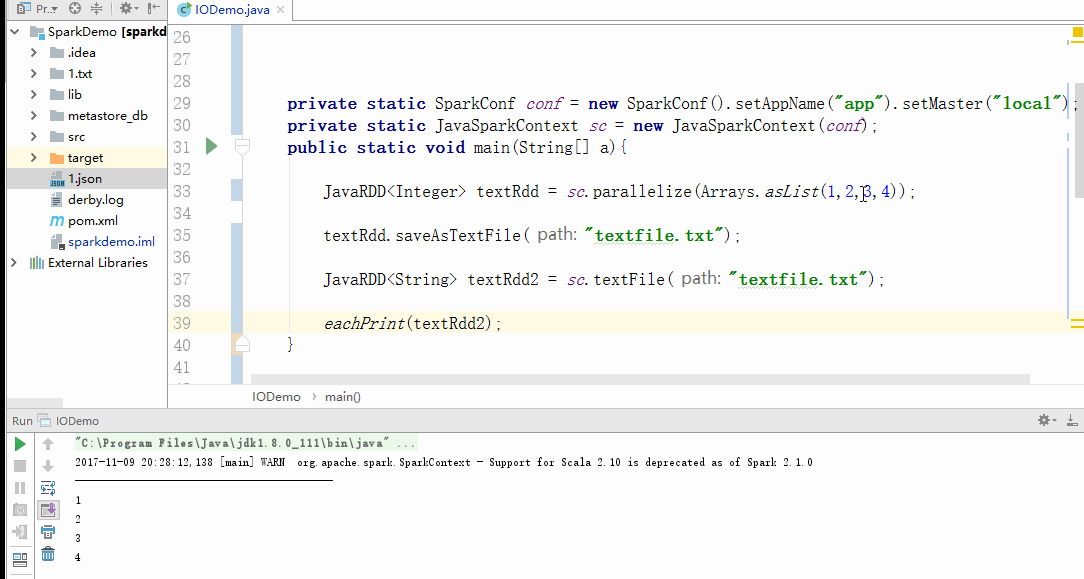Open the Run panel gear settings

1046,420
